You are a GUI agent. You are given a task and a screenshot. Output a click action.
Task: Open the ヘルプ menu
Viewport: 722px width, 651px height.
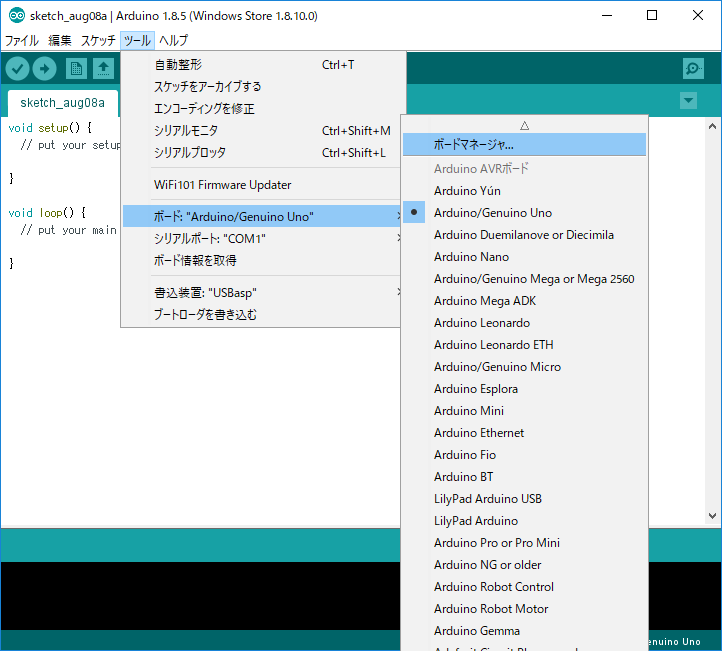pyautogui.click(x=174, y=41)
